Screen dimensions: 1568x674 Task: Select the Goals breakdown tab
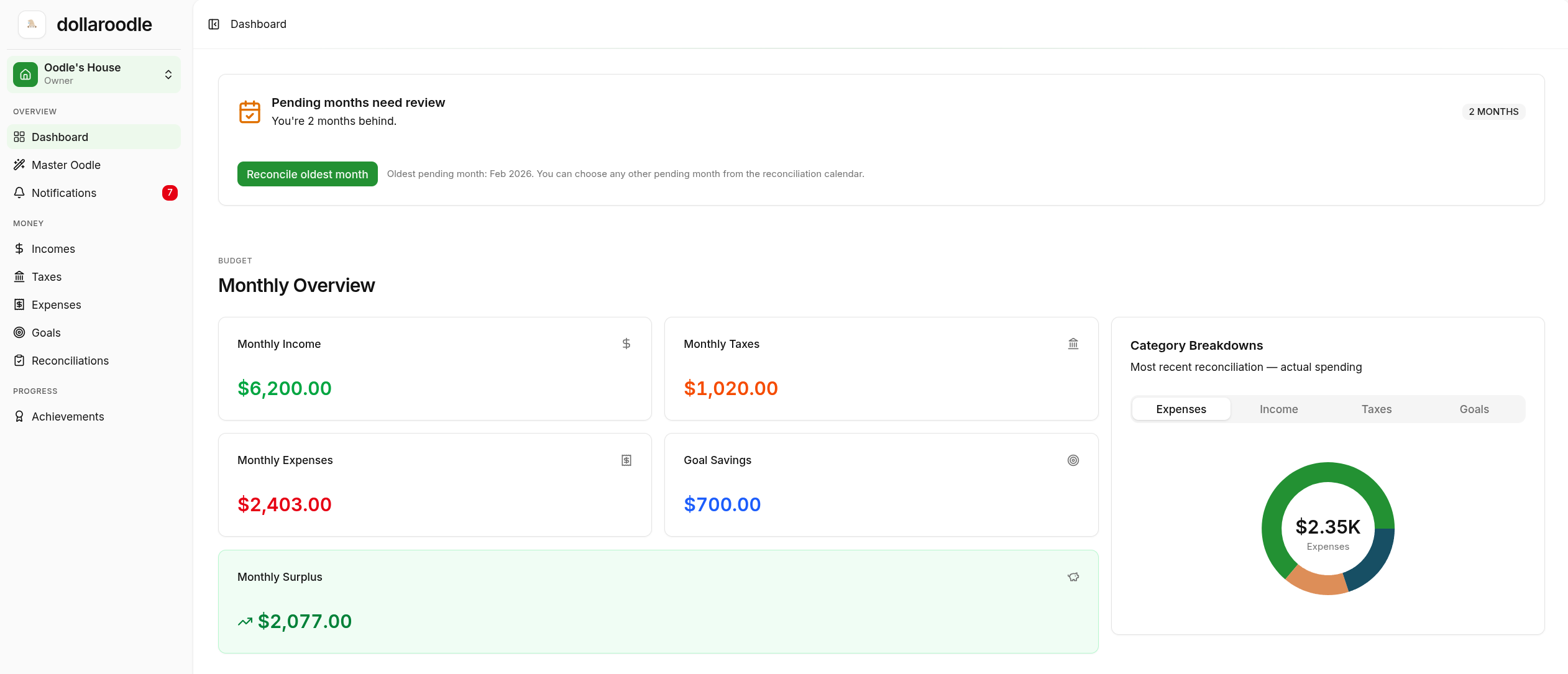(x=1474, y=409)
